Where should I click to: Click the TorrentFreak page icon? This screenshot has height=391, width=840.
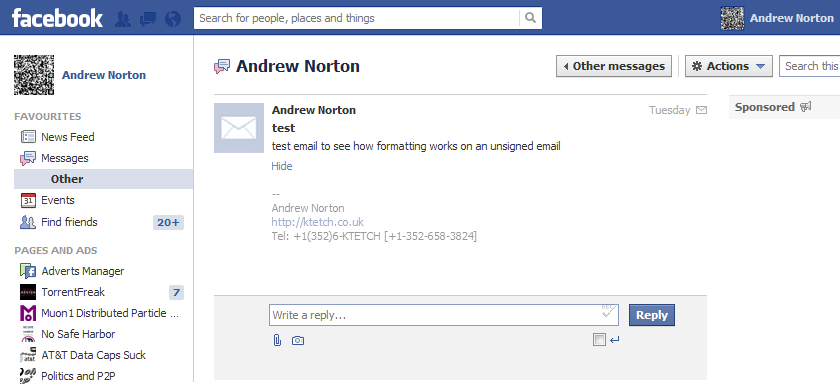pos(28,292)
